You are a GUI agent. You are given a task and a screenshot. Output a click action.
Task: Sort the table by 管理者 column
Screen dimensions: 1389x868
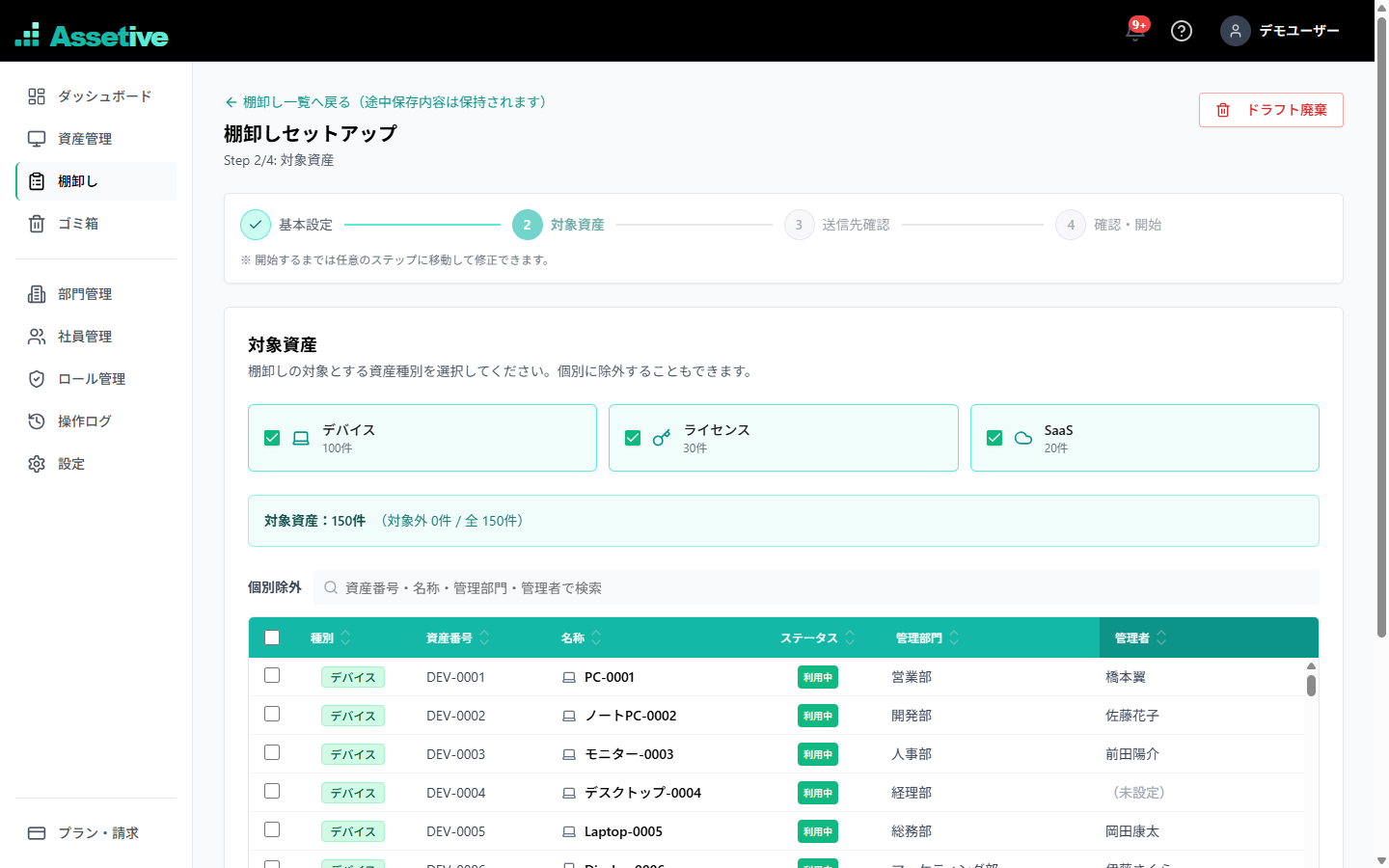[1141, 637]
